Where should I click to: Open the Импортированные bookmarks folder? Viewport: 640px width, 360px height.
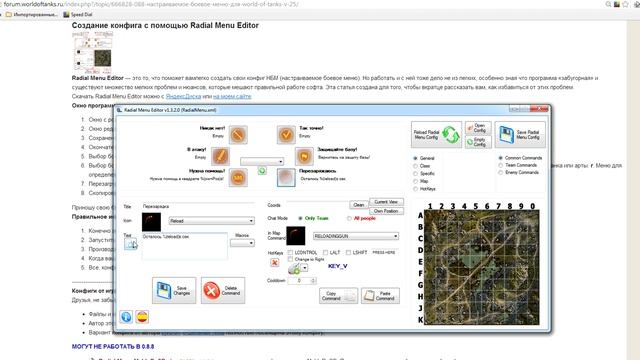point(31,14)
